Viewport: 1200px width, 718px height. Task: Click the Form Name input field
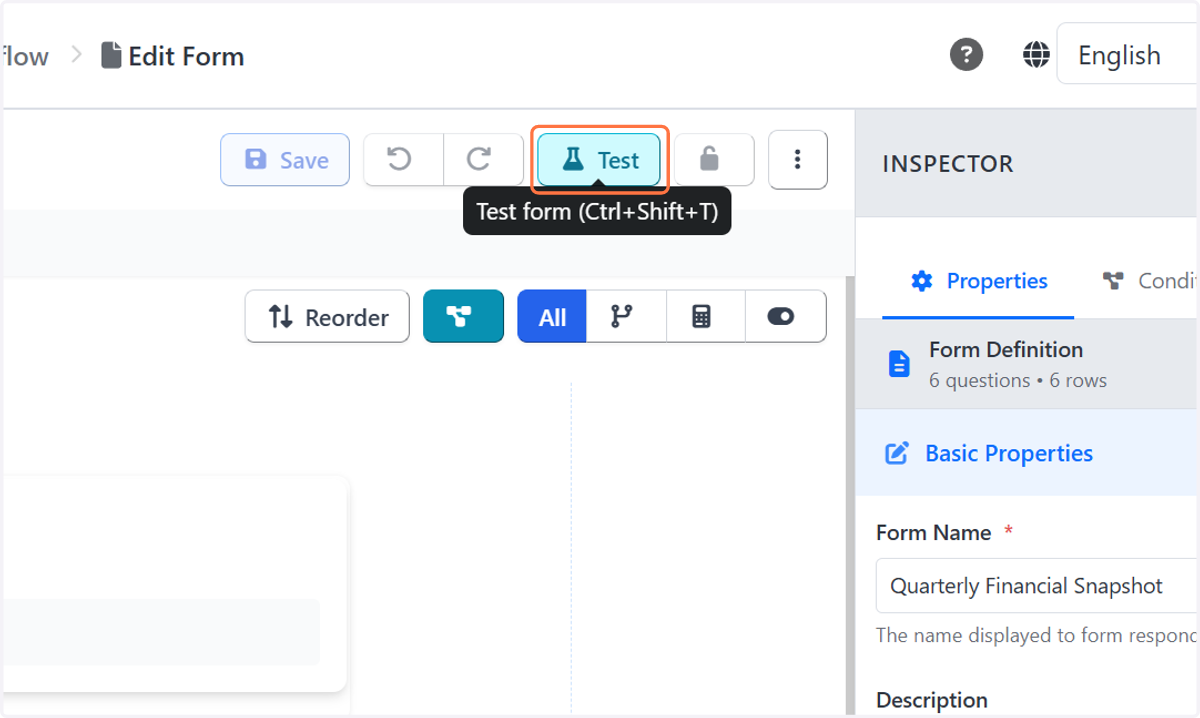tap(1038, 586)
